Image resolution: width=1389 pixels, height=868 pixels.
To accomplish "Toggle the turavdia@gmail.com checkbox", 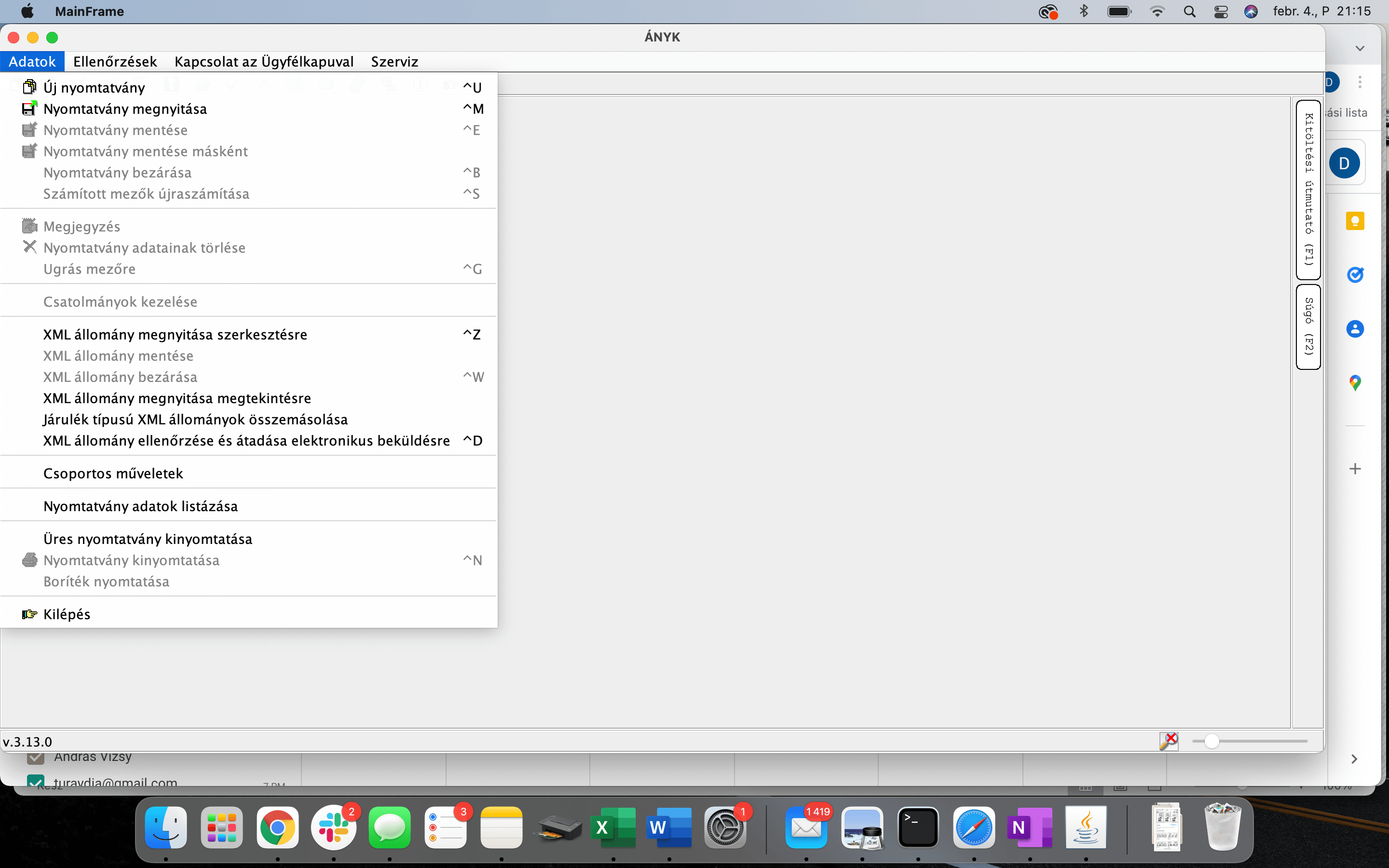I will tap(36, 781).
